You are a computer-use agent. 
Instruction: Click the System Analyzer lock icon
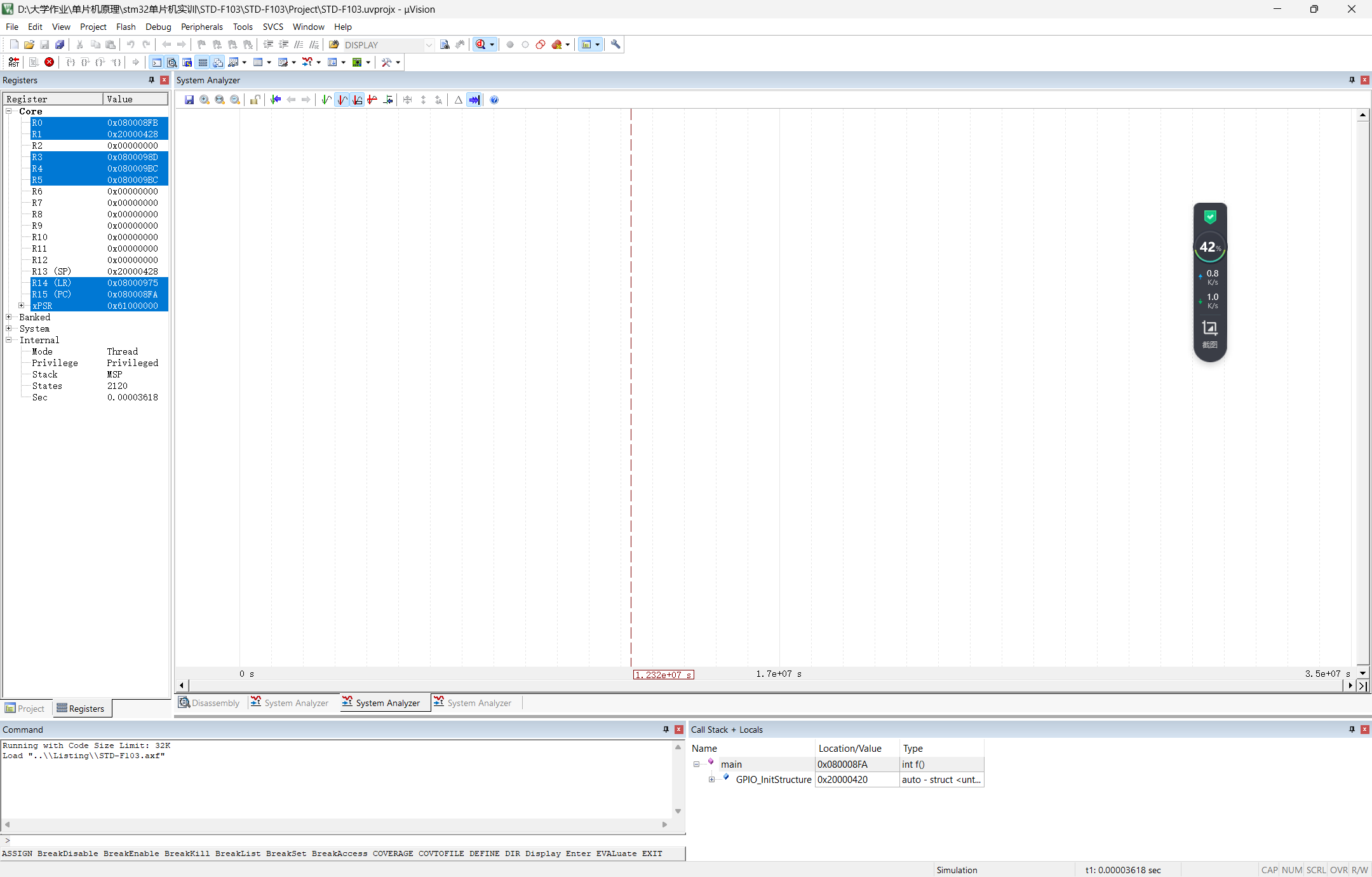point(255,100)
